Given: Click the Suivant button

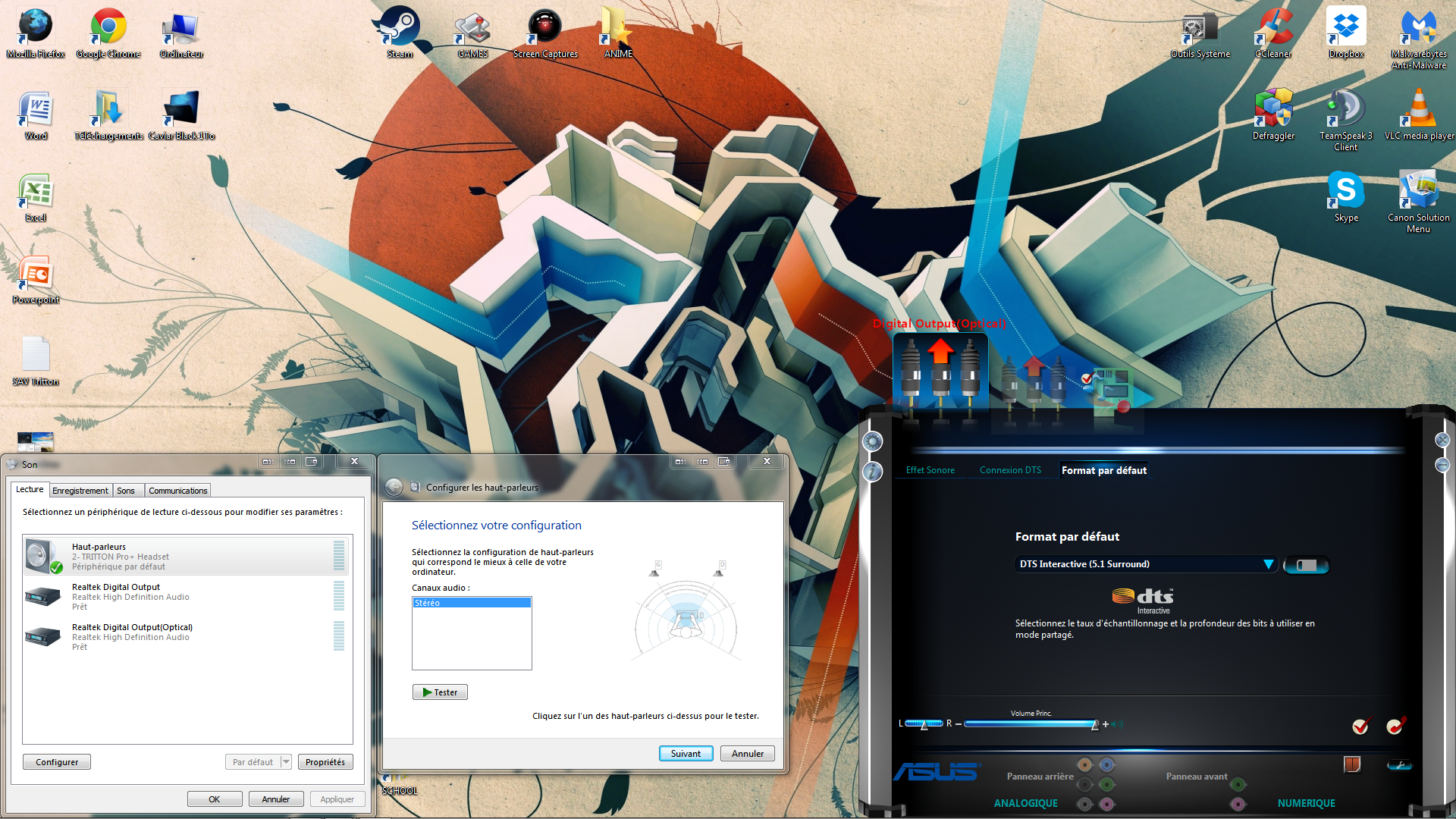Looking at the screenshot, I should [686, 754].
